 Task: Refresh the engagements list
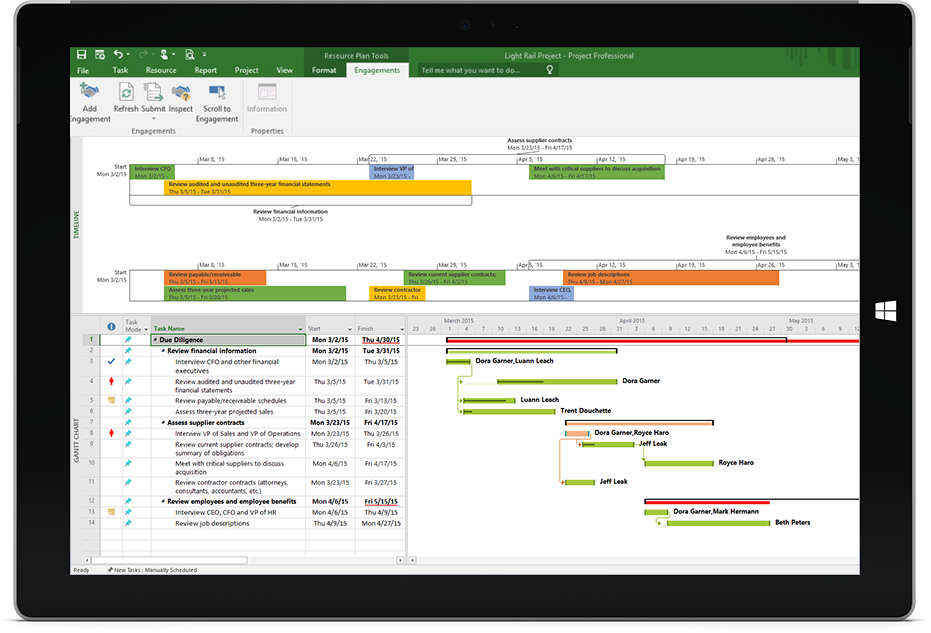[126, 92]
